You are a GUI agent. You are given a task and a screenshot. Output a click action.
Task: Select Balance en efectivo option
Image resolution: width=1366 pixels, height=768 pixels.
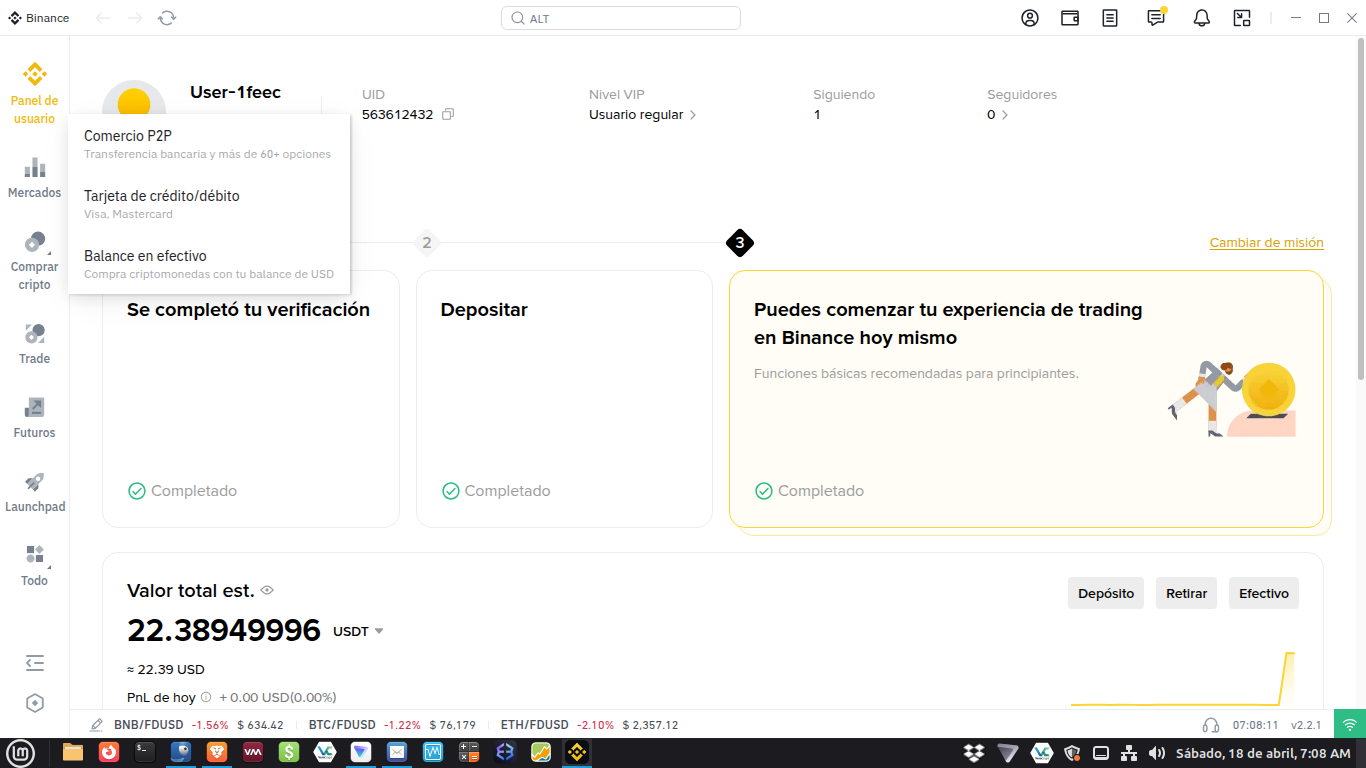[x=209, y=264]
